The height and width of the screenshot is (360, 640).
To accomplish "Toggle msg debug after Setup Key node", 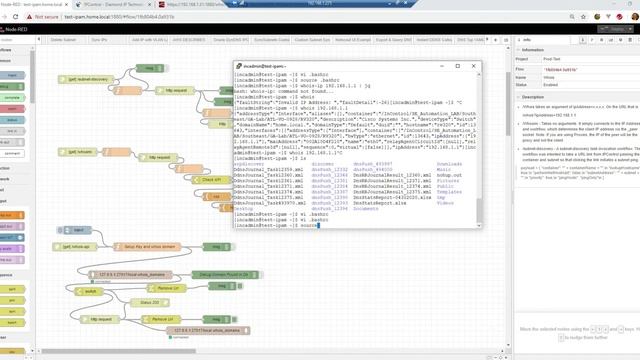I will (x=233, y=247).
